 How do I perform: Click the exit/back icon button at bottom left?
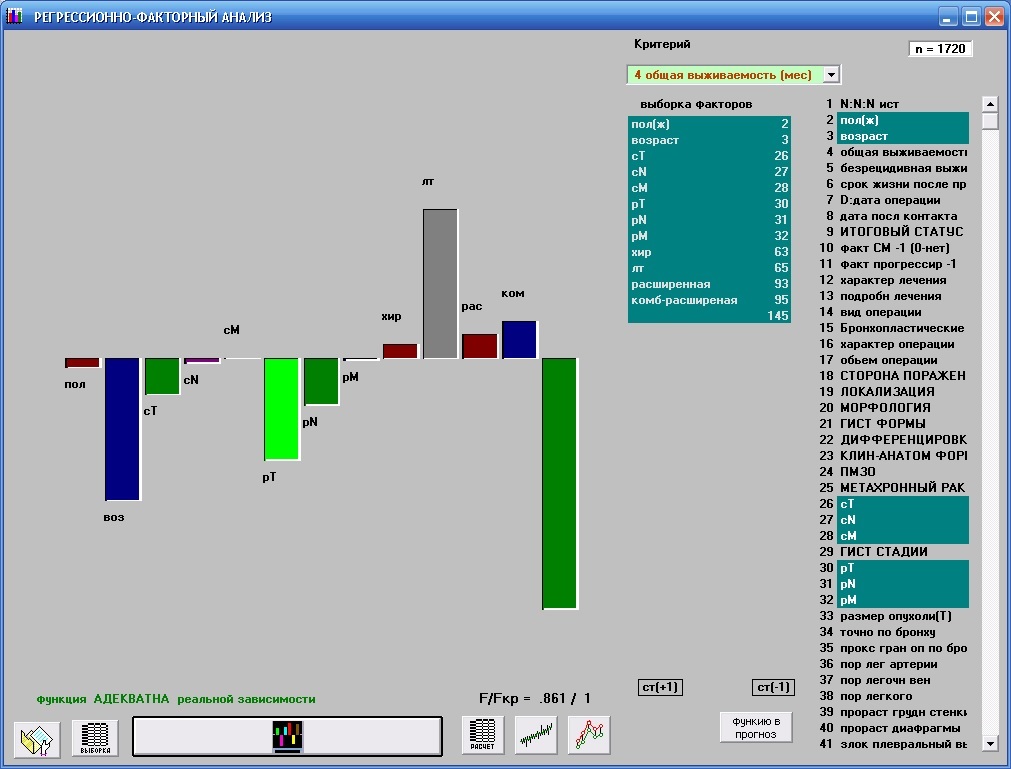pyautogui.click(x=38, y=737)
